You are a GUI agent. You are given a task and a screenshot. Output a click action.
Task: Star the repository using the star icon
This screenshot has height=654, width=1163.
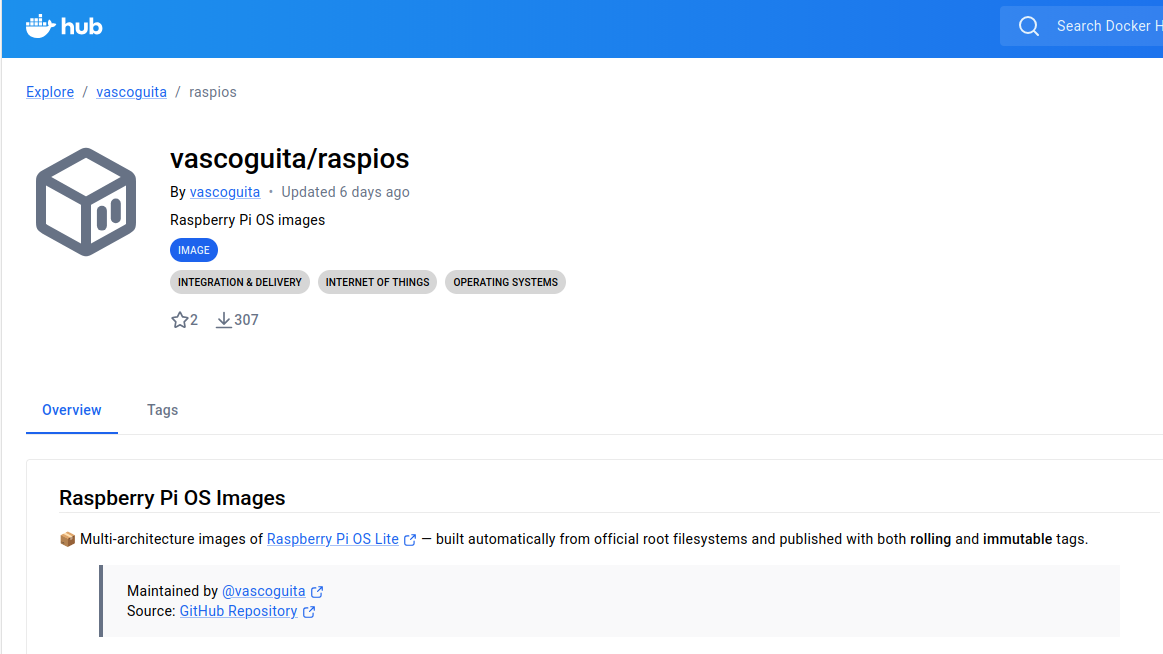[180, 320]
